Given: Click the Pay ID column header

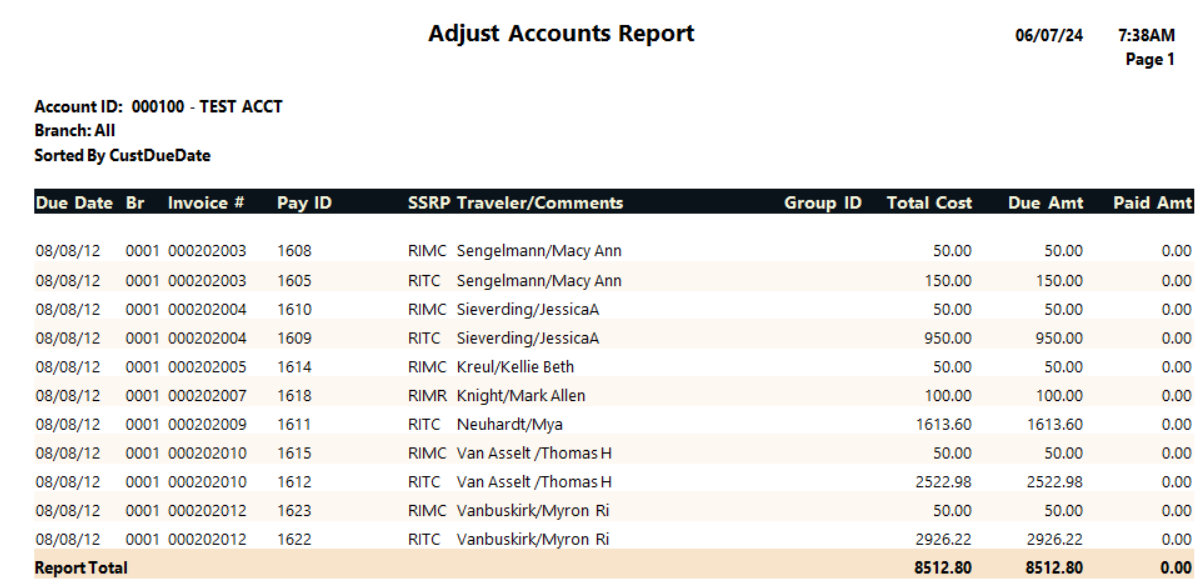Looking at the screenshot, I should 304,203.
